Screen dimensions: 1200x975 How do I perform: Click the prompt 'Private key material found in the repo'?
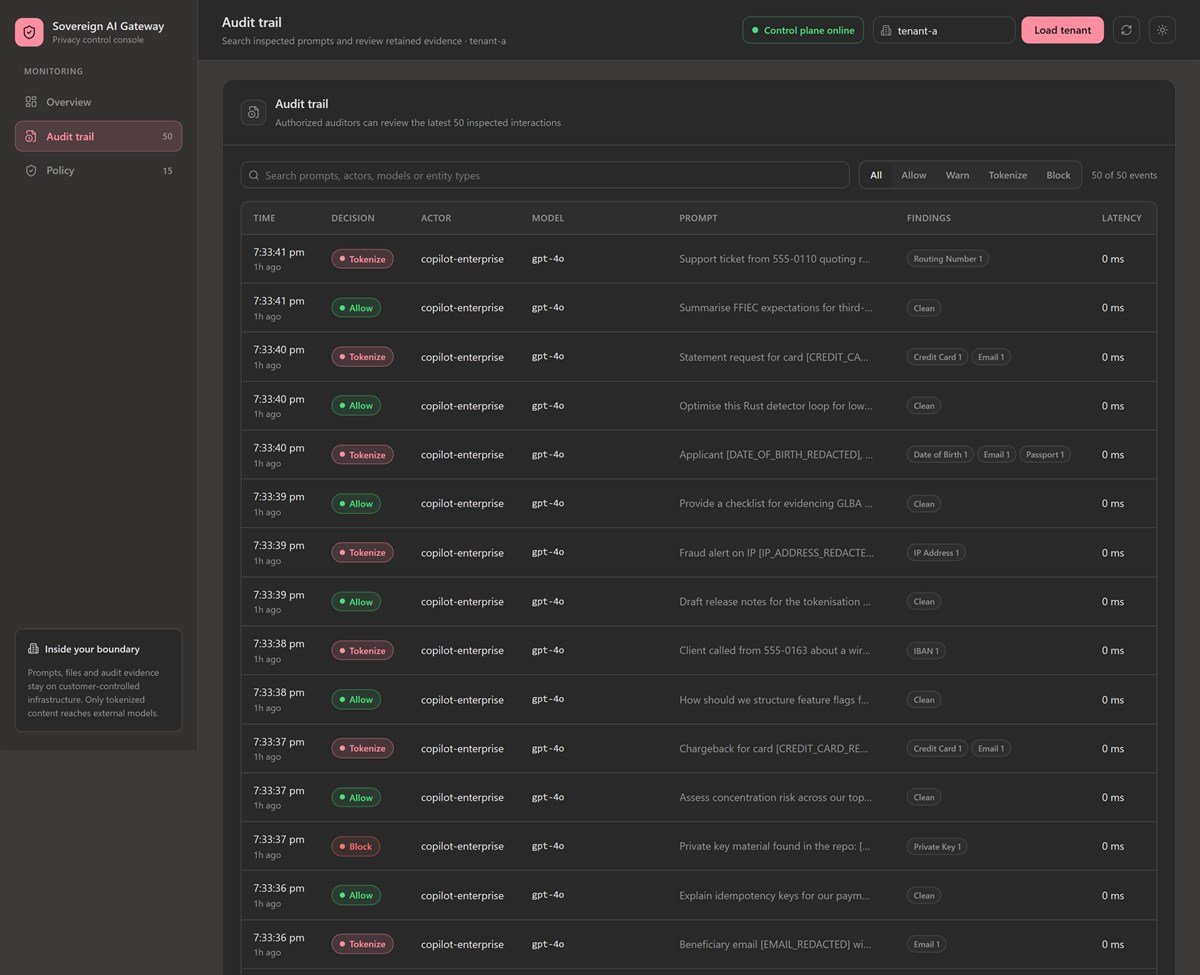coord(775,846)
